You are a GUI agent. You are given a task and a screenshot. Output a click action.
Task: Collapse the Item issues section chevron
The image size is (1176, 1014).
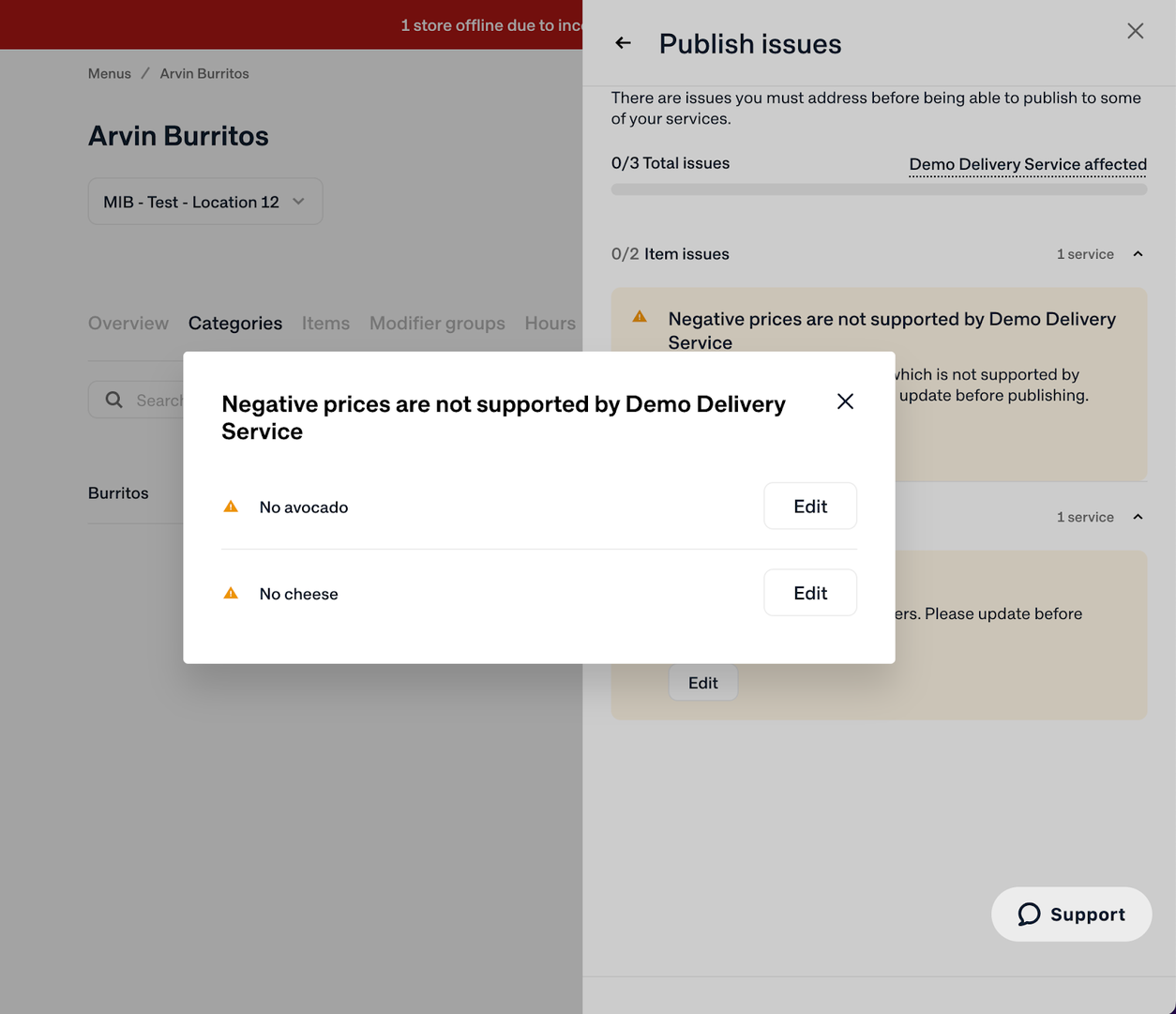[x=1138, y=254]
